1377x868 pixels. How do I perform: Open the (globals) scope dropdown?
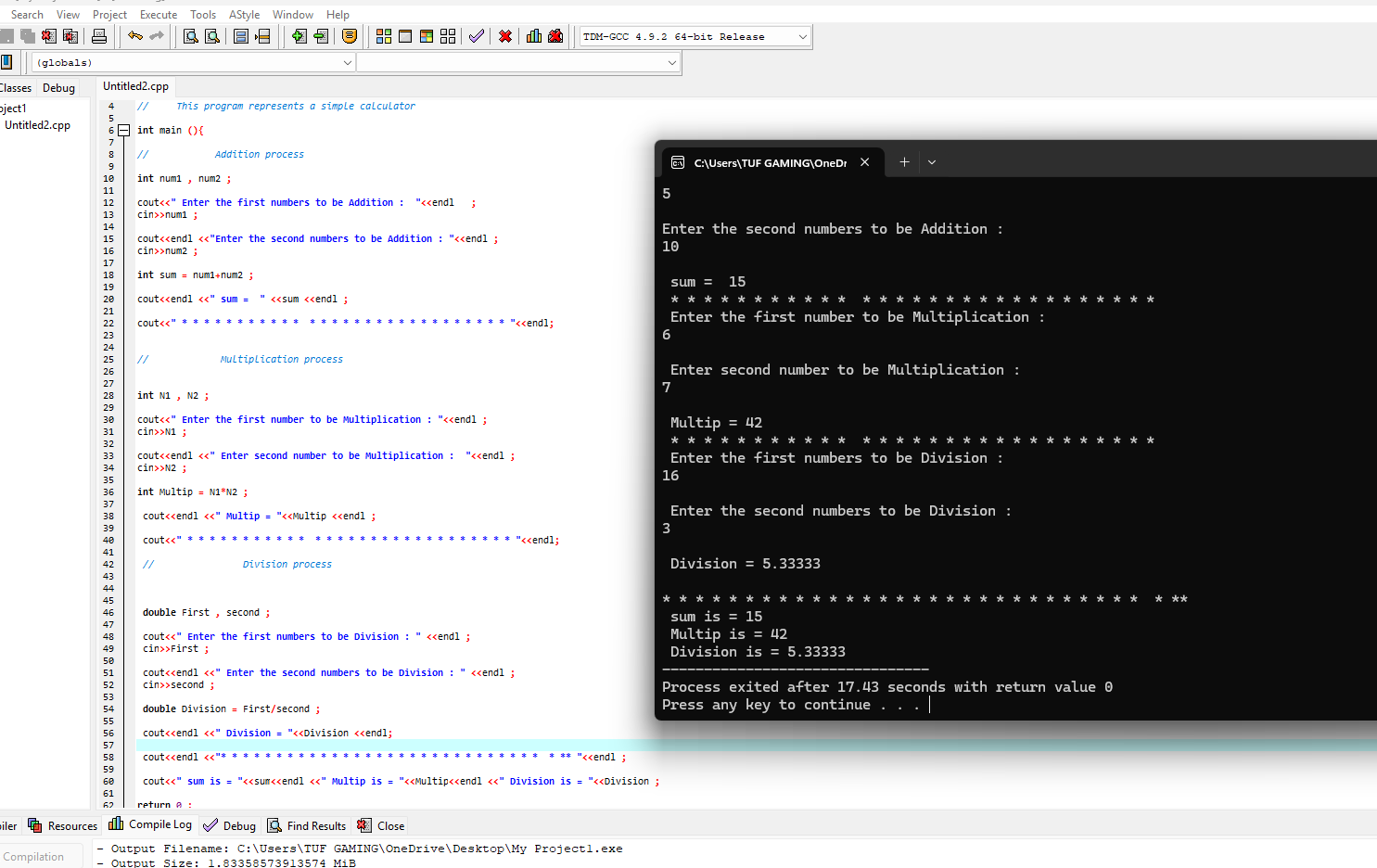[194, 62]
